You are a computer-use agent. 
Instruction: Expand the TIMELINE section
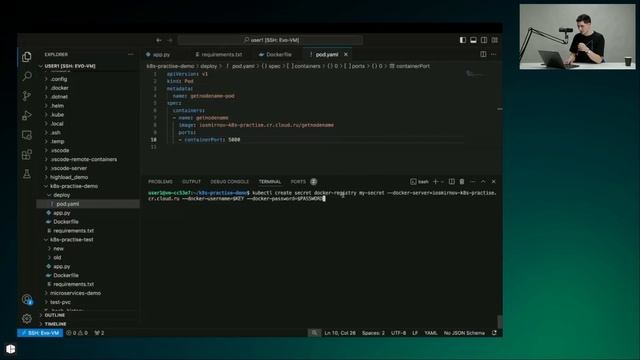tap(88, 324)
